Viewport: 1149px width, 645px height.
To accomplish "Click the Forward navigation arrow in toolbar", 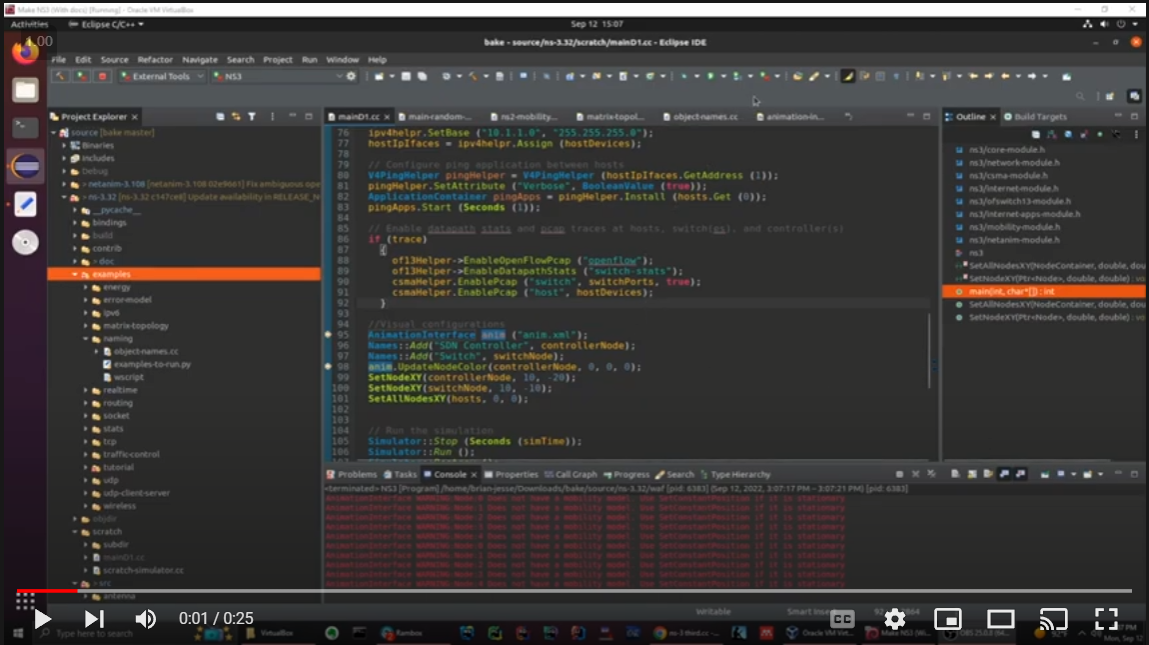I will tap(1032, 76).
